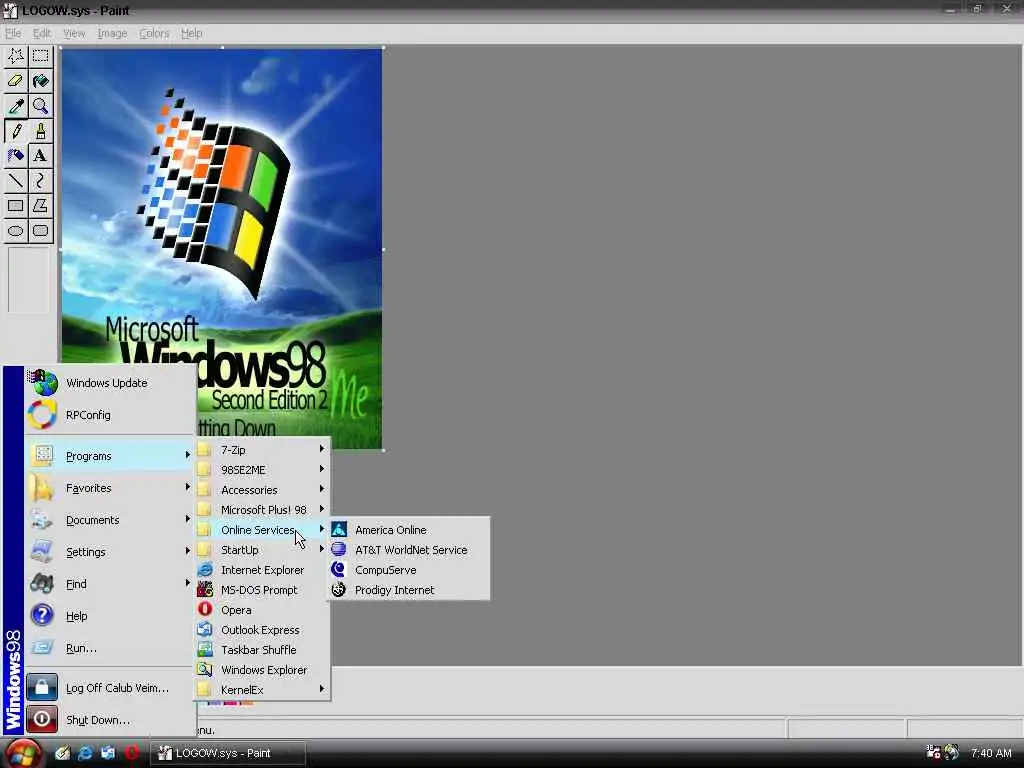Select Prodigy Internet service
Viewport: 1024px width, 768px height.
point(409,590)
